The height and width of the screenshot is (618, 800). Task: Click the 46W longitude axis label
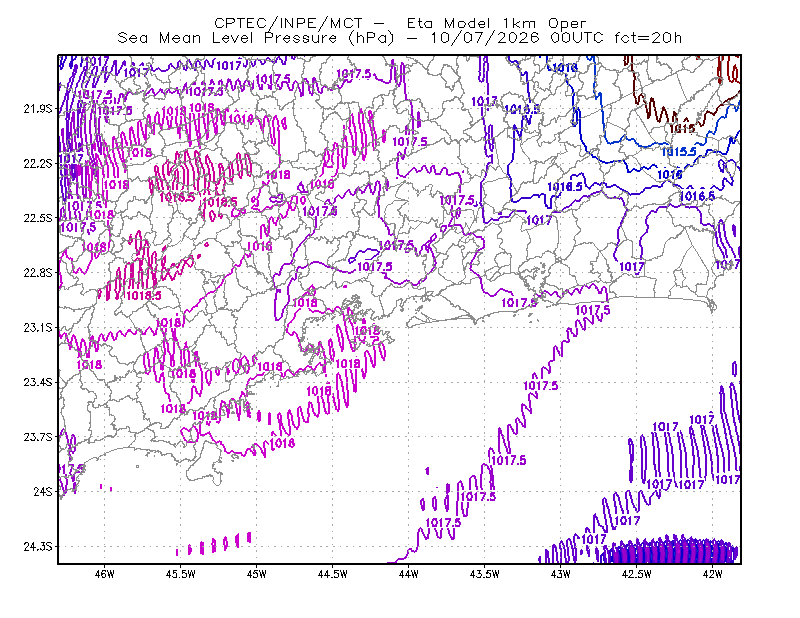pyautogui.click(x=105, y=574)
